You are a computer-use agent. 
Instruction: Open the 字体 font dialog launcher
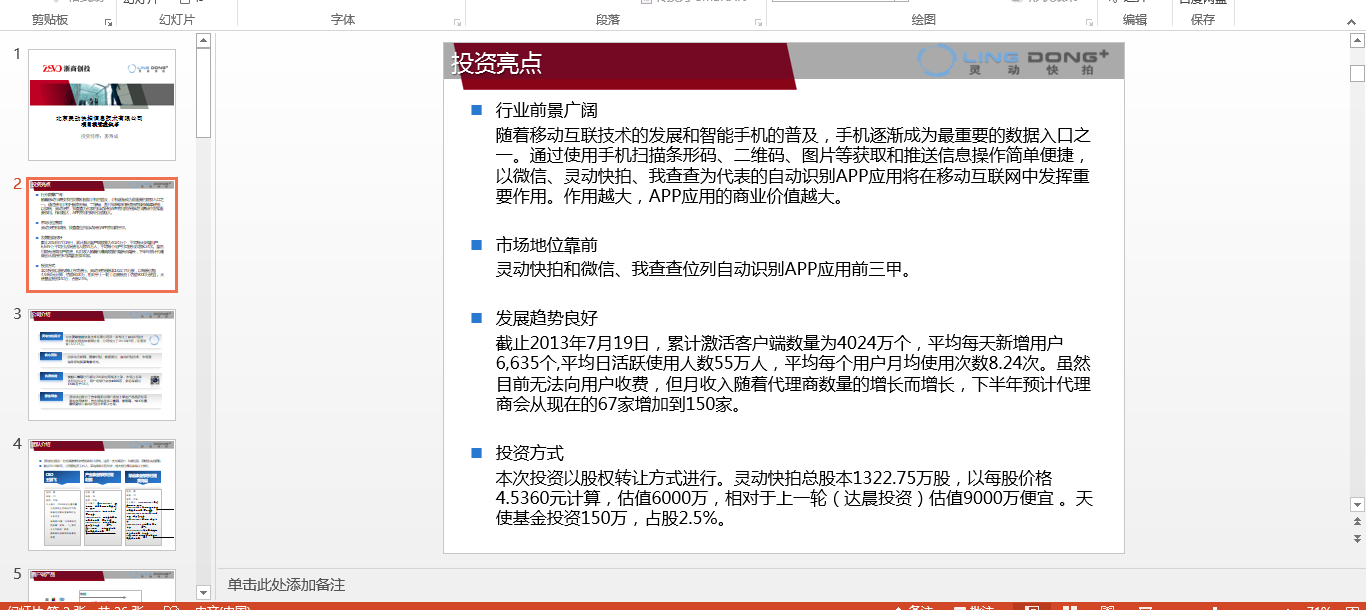pyautogui.click(x=457, y=22)
